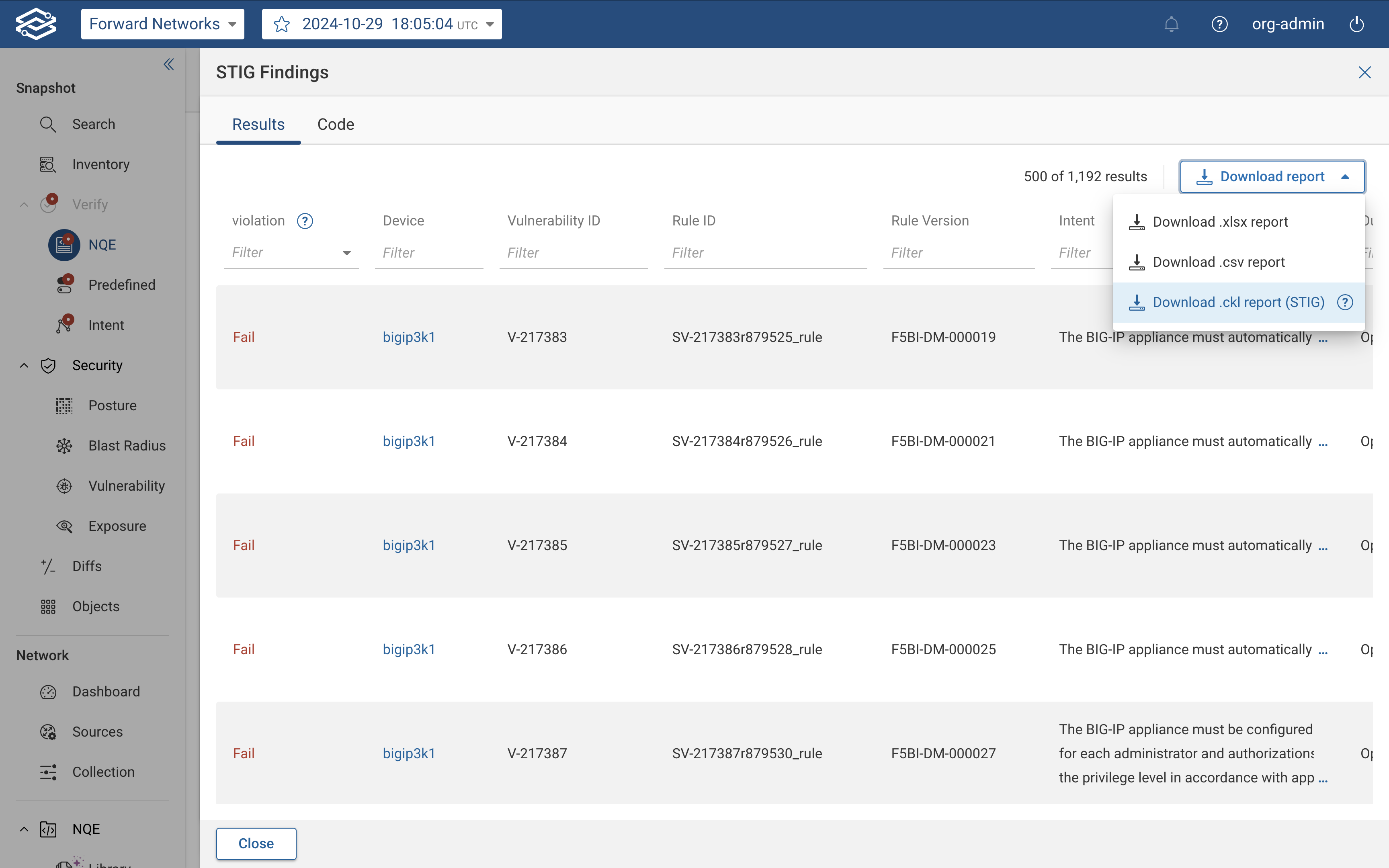This screenshot has width=1389, height=868.
Task: Select cell F5BI-DM-000023
Action: click(x=943, y=545)
